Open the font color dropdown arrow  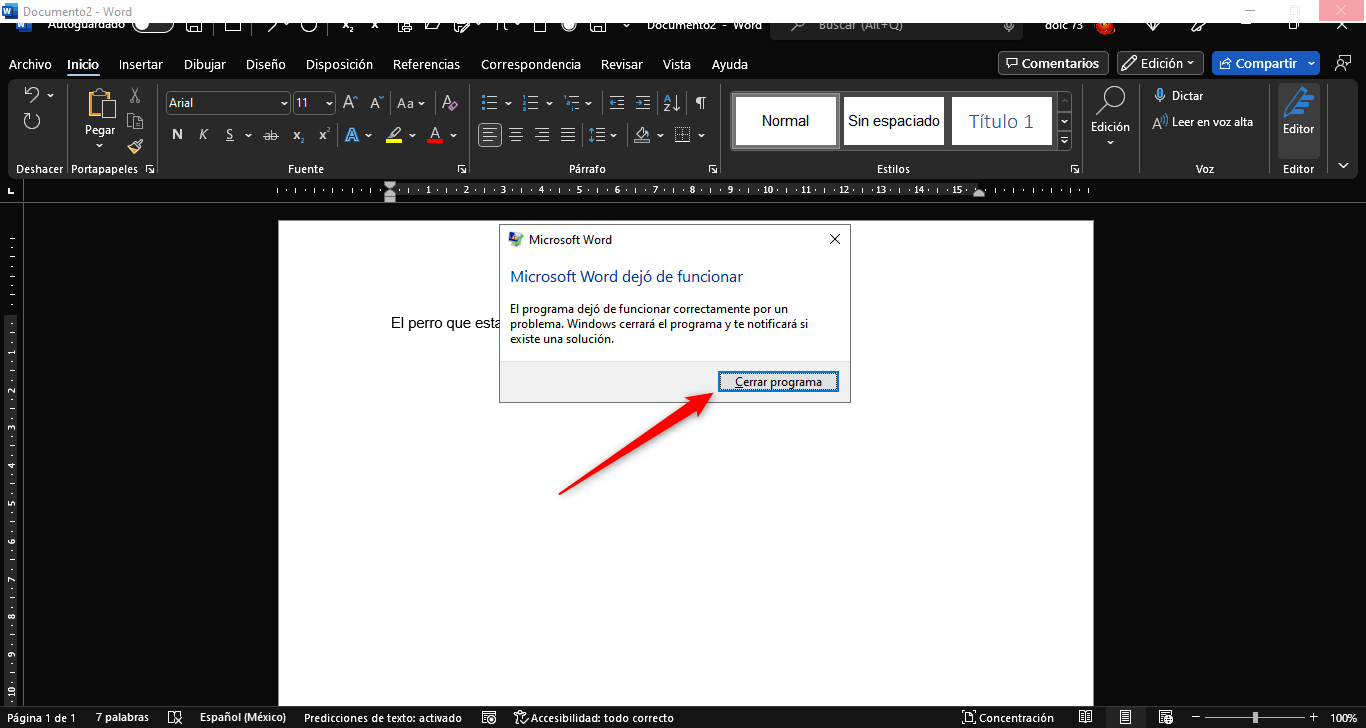tap(453, 135)
